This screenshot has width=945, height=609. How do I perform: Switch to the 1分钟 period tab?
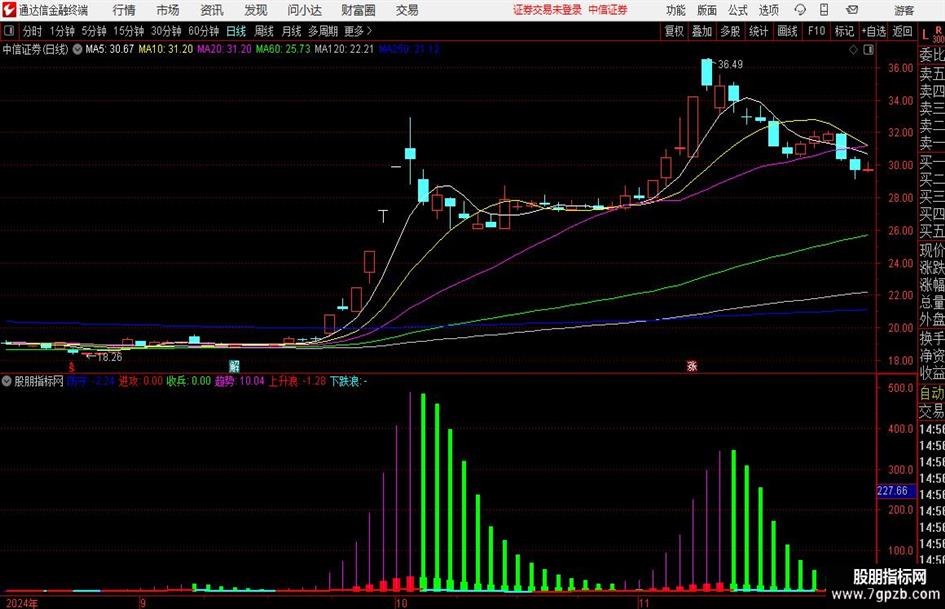click(62, 31)
